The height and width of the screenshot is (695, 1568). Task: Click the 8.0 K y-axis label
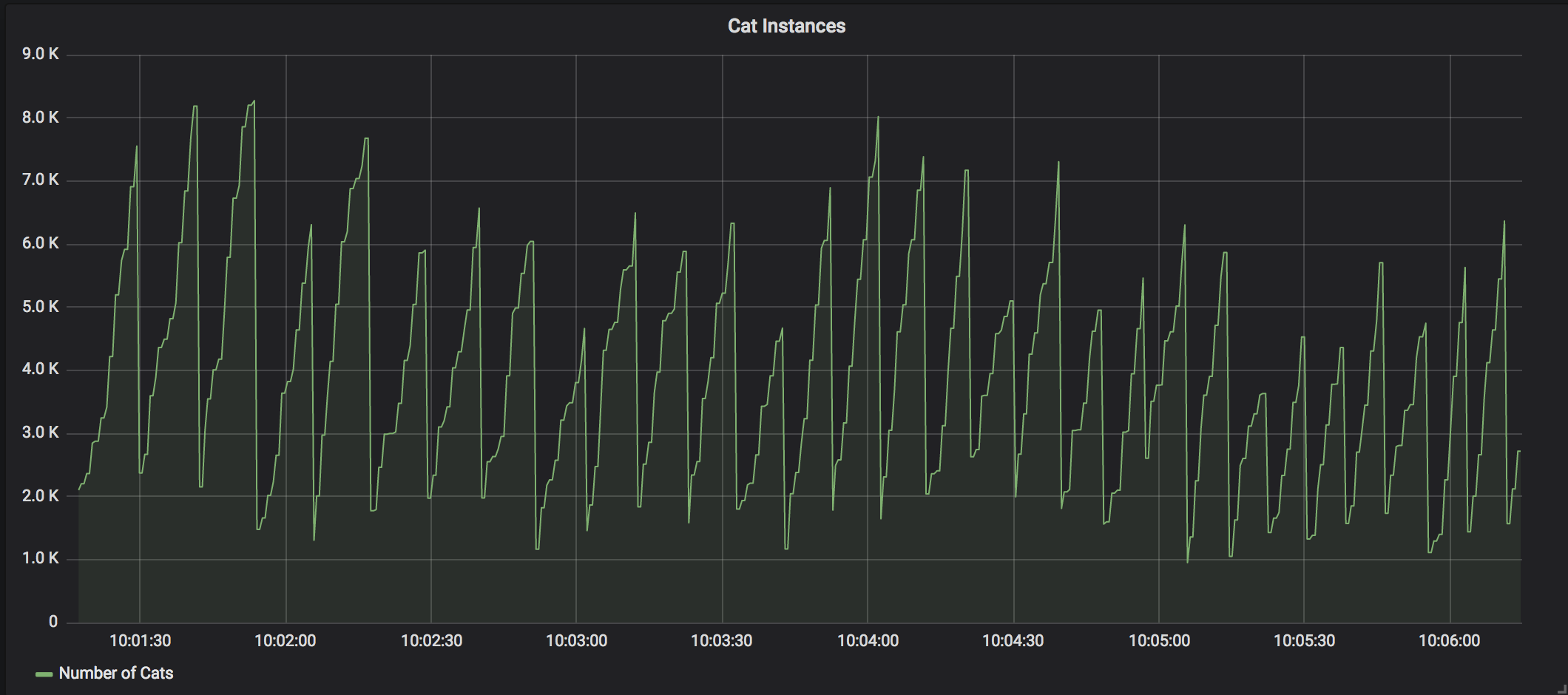(x=41, y=118)
